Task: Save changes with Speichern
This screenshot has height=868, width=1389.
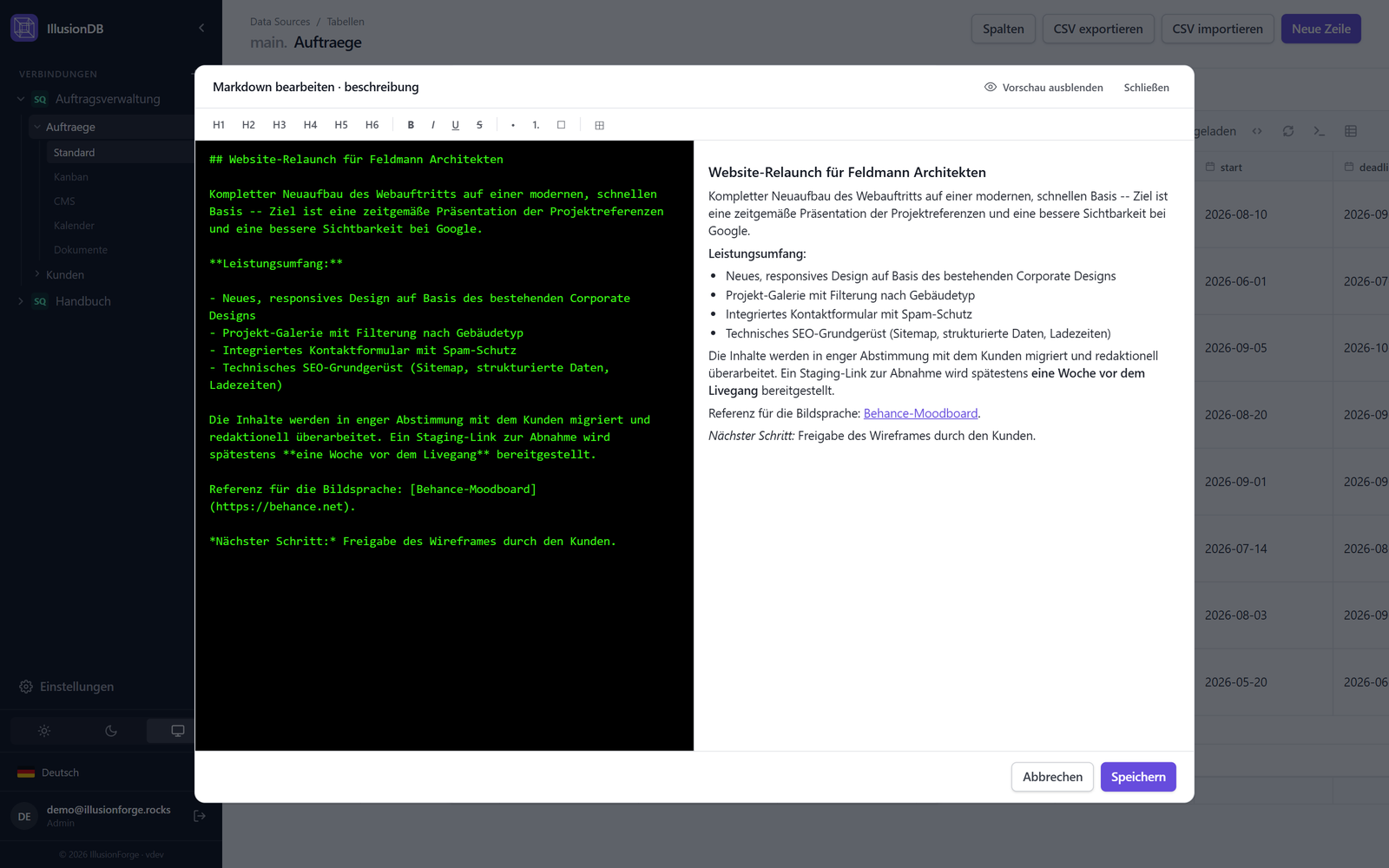Action: pos(1138,777)
